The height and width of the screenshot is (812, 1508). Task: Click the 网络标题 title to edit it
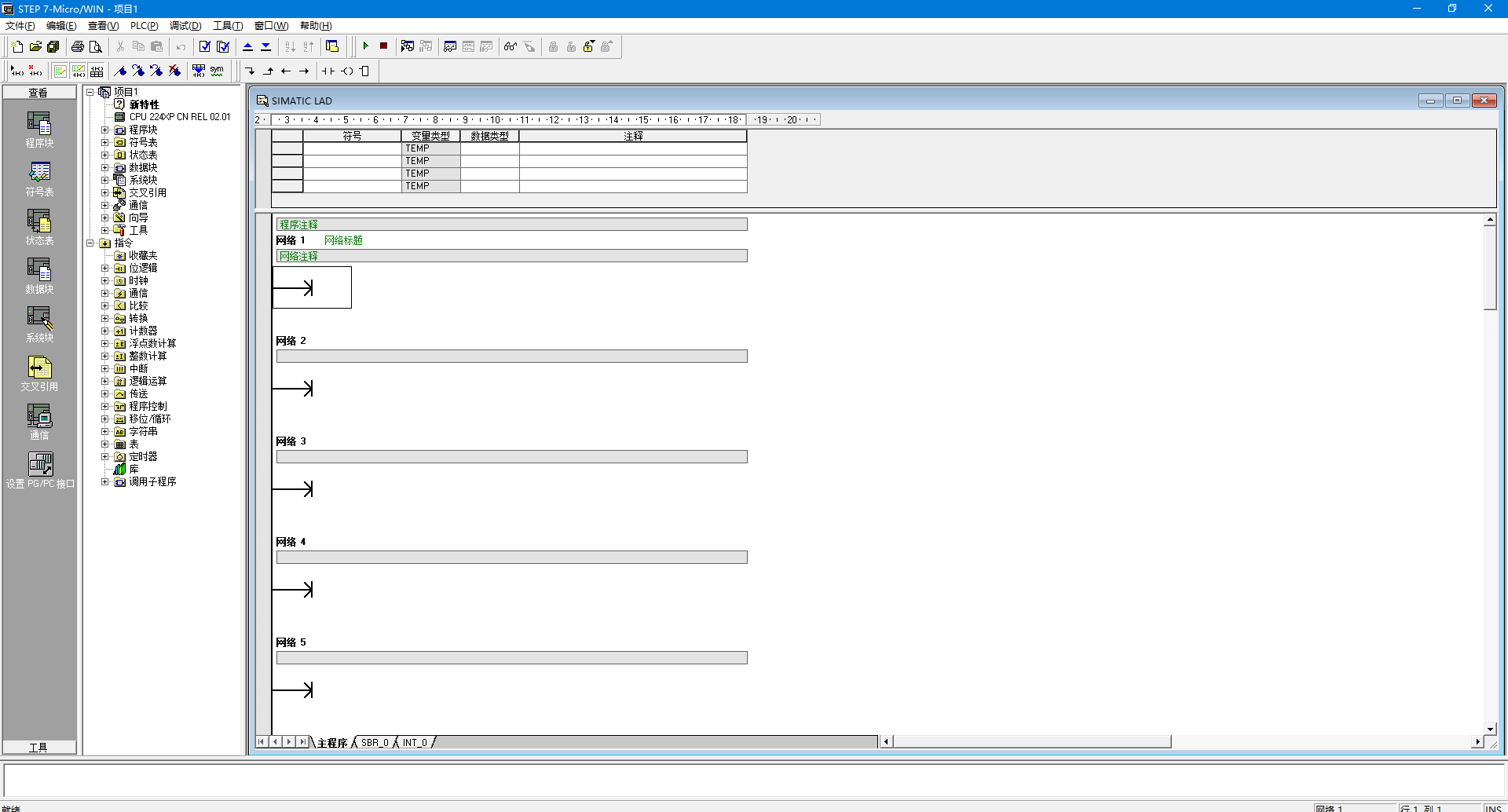[343, 240]
